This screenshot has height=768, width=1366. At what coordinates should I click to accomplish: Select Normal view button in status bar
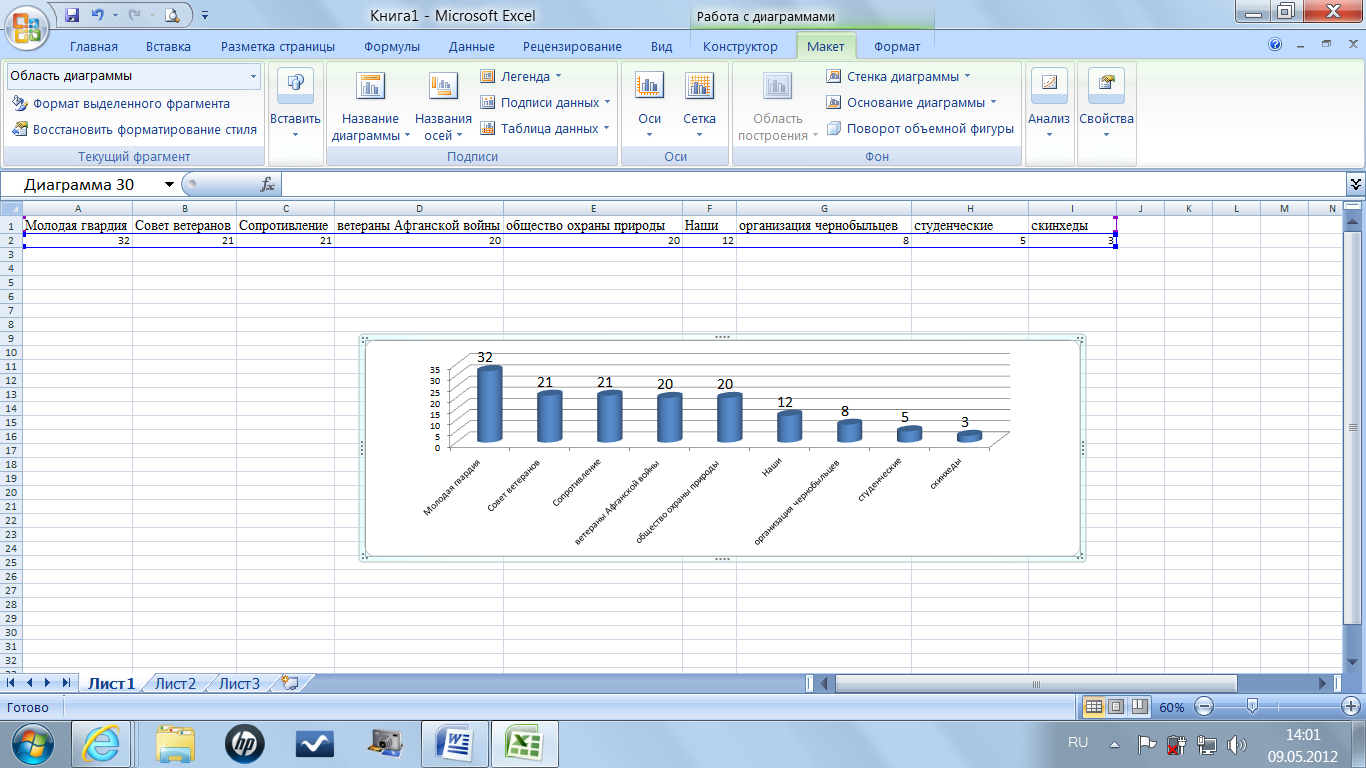coord(1094,707)
